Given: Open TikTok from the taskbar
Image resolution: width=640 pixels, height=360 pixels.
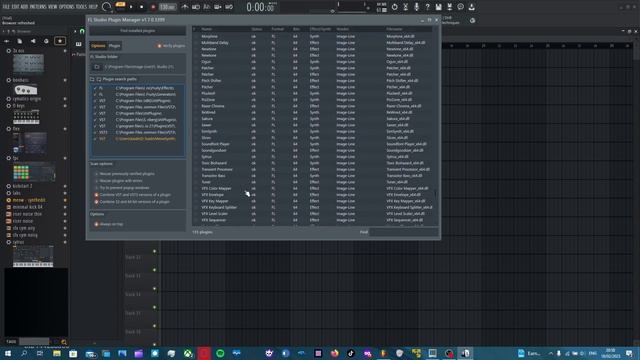Looking at the screenshot, I should point(351,353).
